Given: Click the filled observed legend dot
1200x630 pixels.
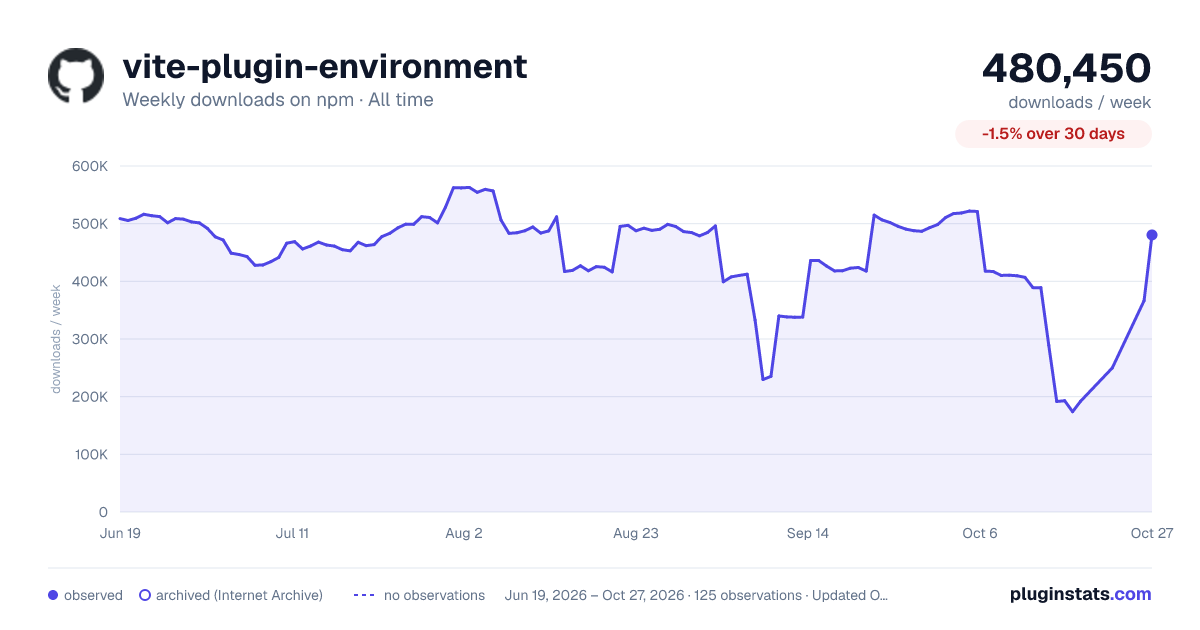Looking at the screenshot, I should coord(53,595).
